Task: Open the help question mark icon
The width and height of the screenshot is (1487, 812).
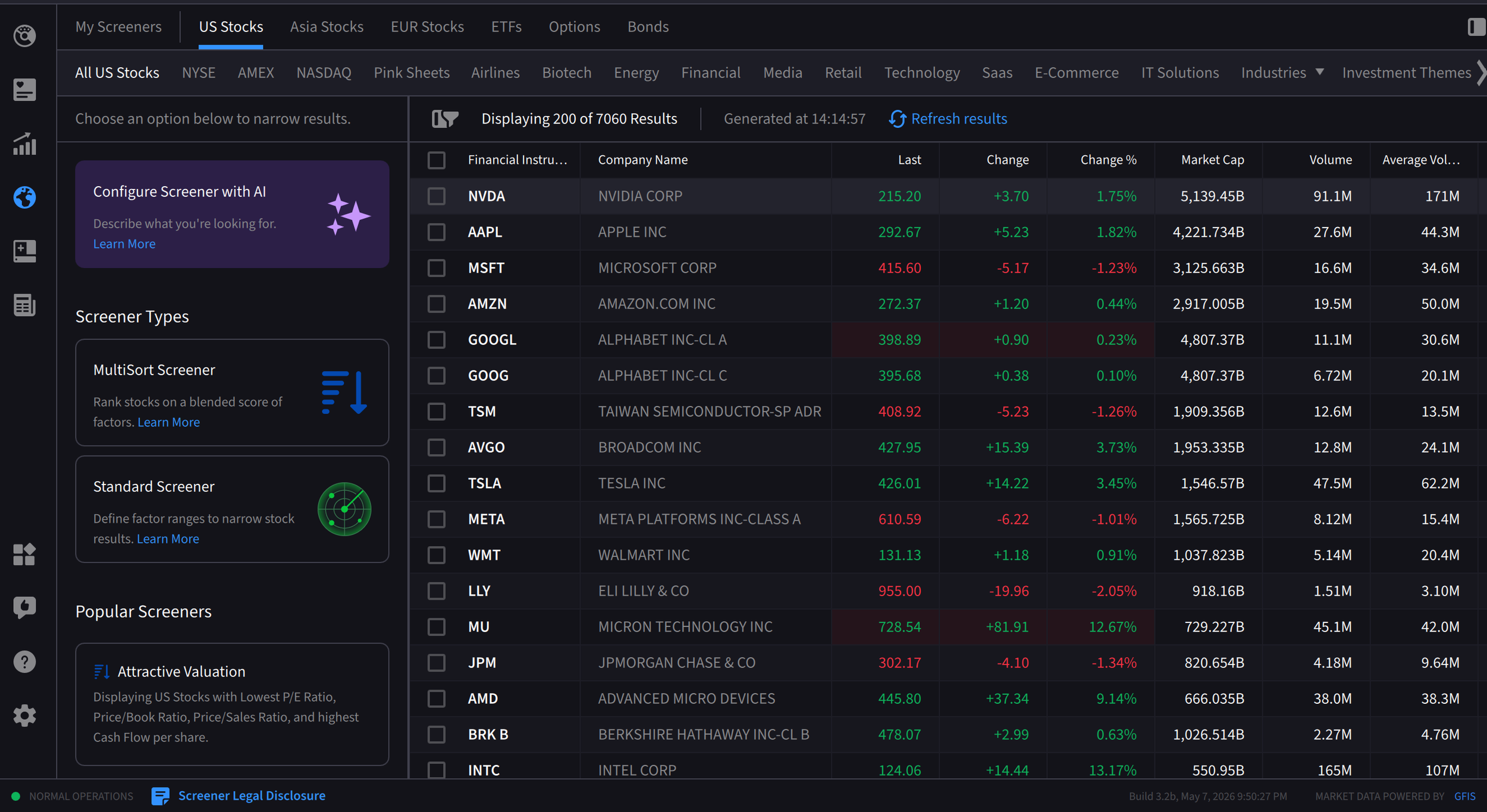Action: tap(24, 662)
